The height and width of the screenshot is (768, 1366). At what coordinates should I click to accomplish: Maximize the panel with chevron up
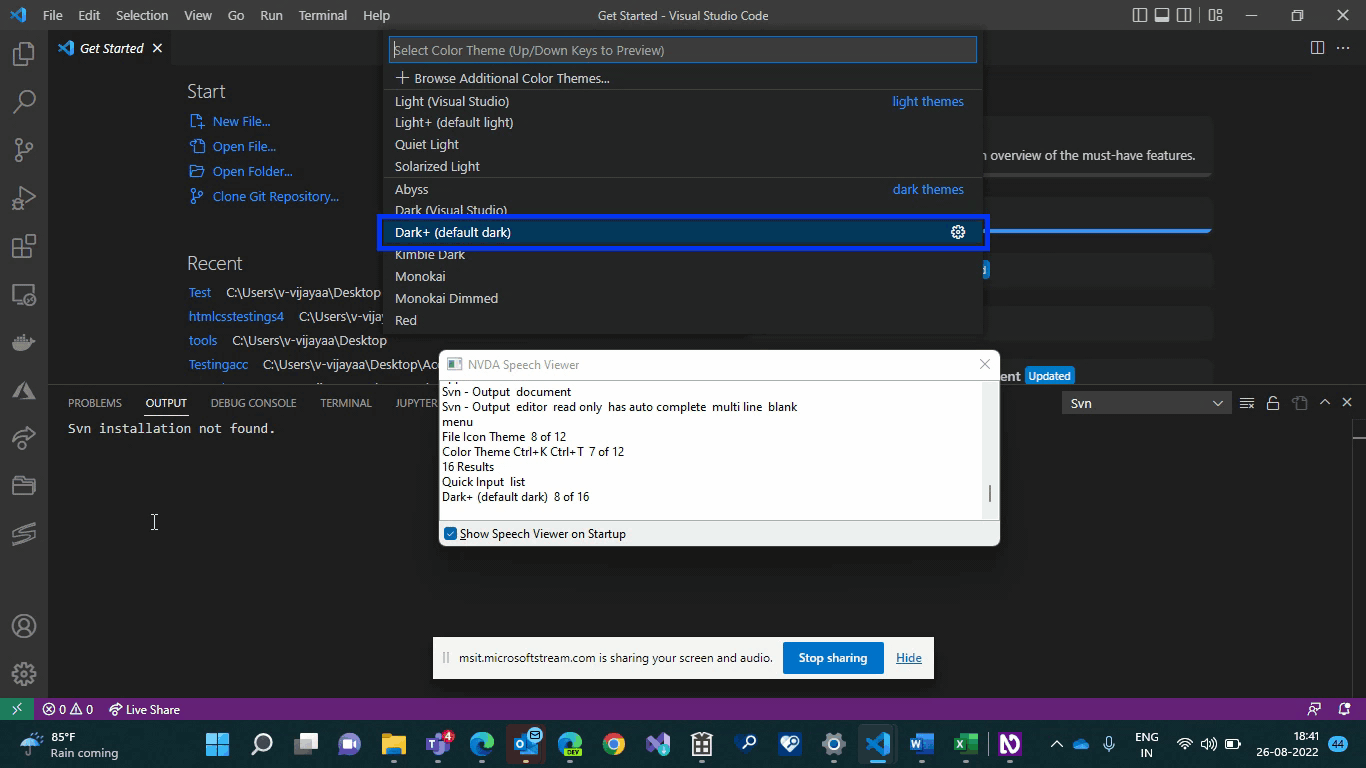1325,402
